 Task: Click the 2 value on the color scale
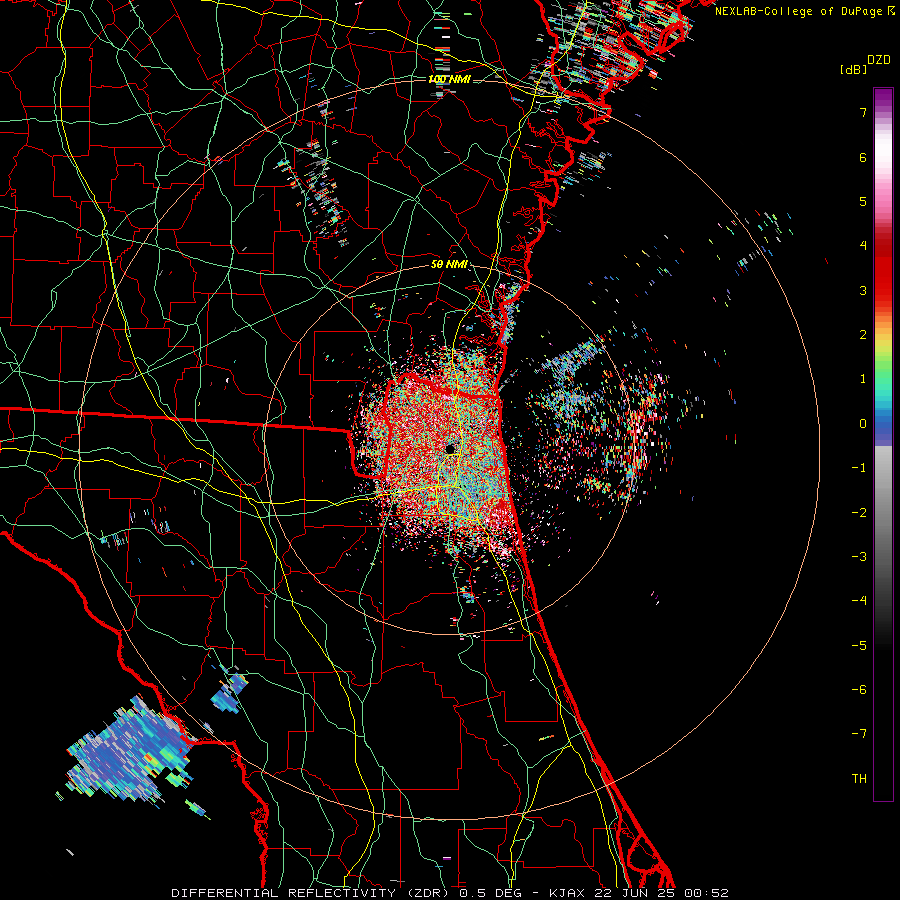click(x=863, y=335)
